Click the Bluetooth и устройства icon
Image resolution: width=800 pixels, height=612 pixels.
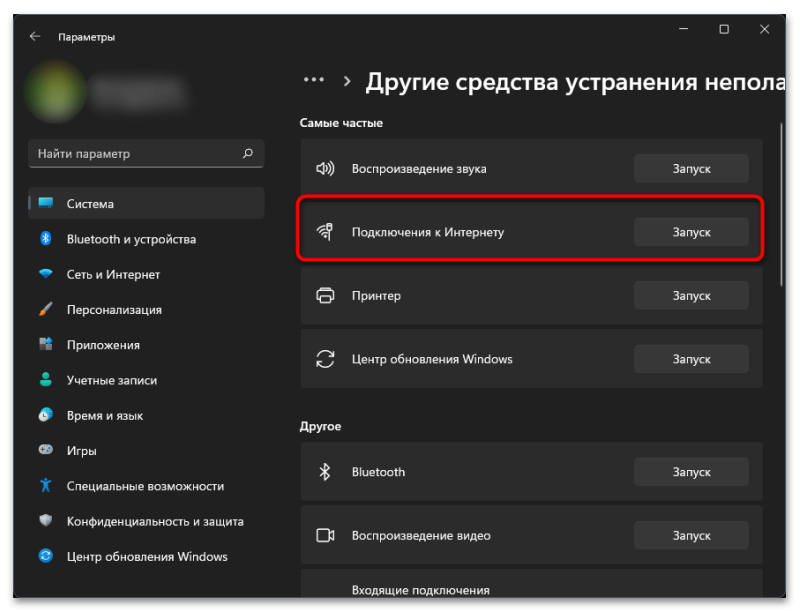(x=46, y=238)
